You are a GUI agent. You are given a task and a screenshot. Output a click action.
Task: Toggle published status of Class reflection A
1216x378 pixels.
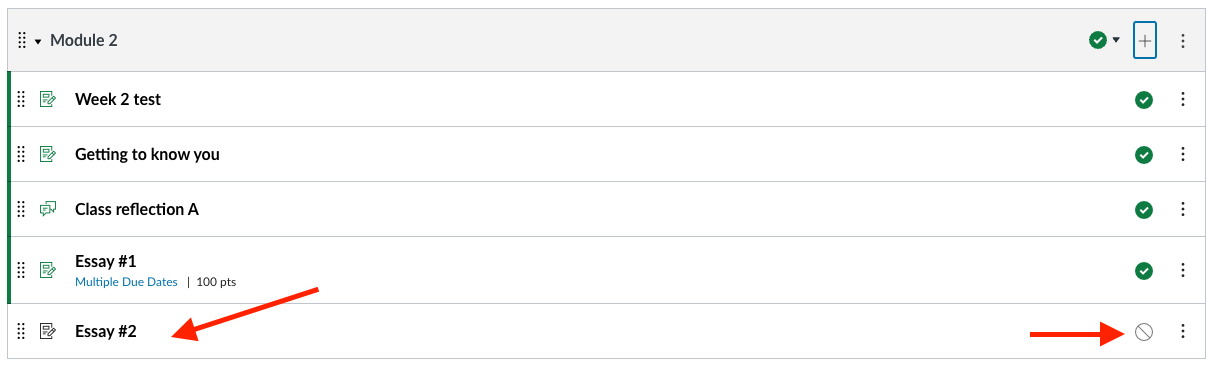point(1144,210)
